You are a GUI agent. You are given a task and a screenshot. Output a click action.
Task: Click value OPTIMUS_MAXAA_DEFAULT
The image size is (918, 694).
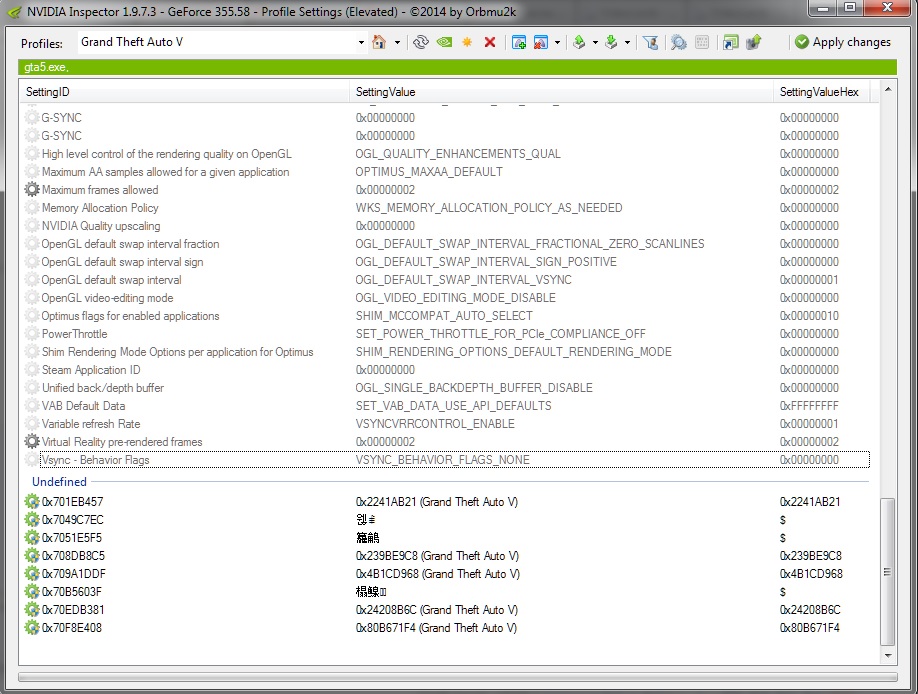pyautogui.click(x=429, y=172)
